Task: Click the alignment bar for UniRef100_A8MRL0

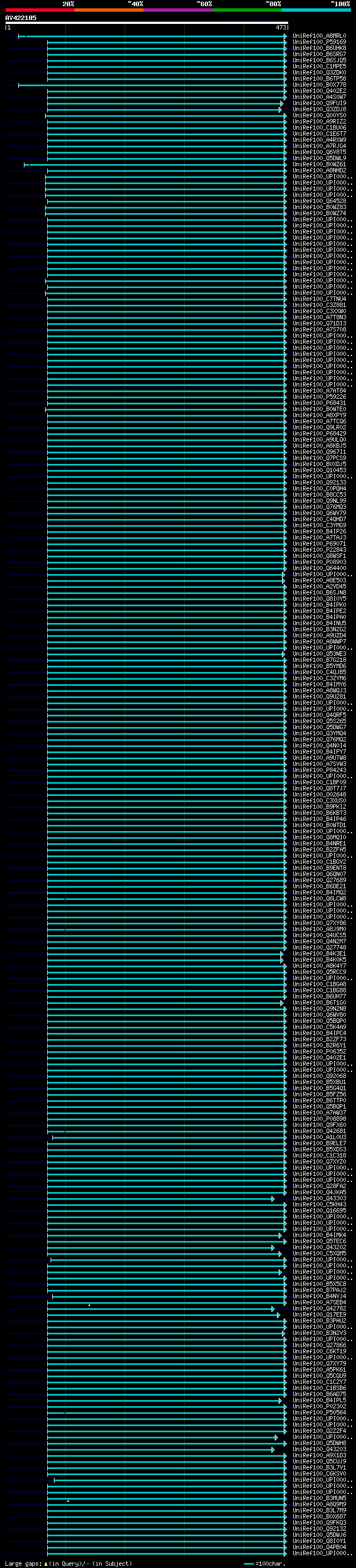Action: click(152, 37)
